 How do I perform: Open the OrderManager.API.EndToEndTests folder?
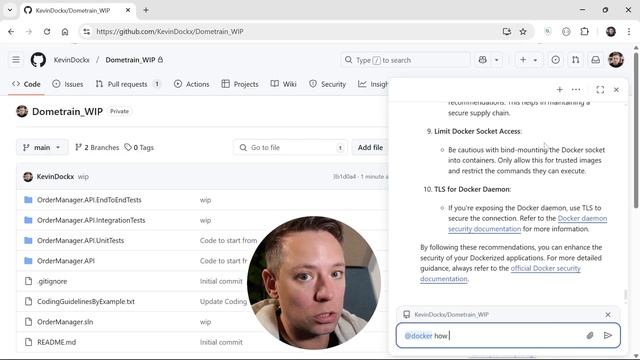coord(89,200)
